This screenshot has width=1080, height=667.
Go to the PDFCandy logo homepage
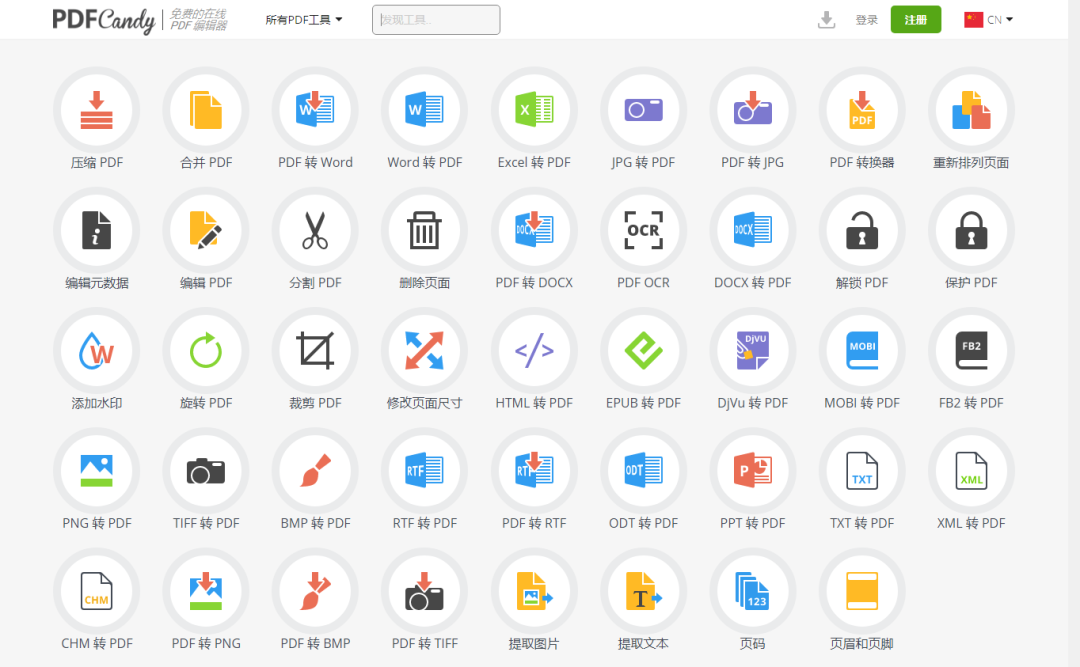[104, 20]
